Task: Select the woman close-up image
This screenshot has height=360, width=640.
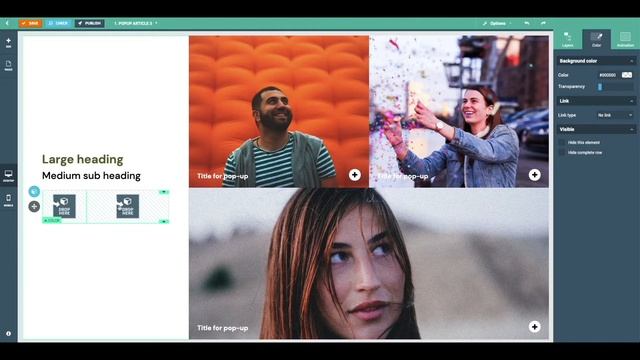Action: (369, 264)
